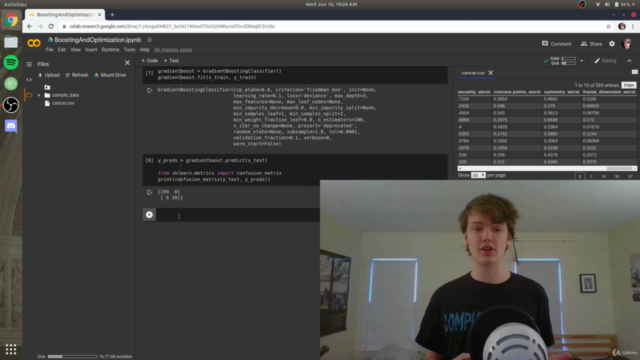Clear the confusion matrix output

[x=149, y=192]
